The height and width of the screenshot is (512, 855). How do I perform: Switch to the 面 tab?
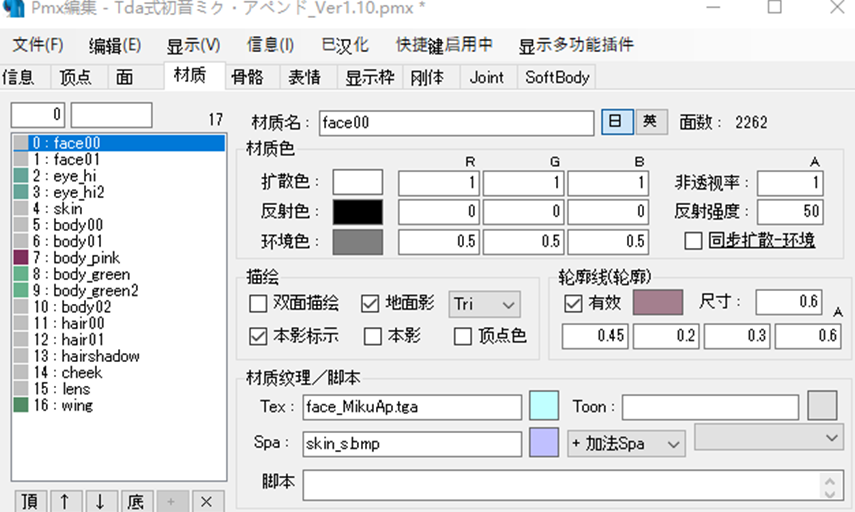click(x=135, y=77)
